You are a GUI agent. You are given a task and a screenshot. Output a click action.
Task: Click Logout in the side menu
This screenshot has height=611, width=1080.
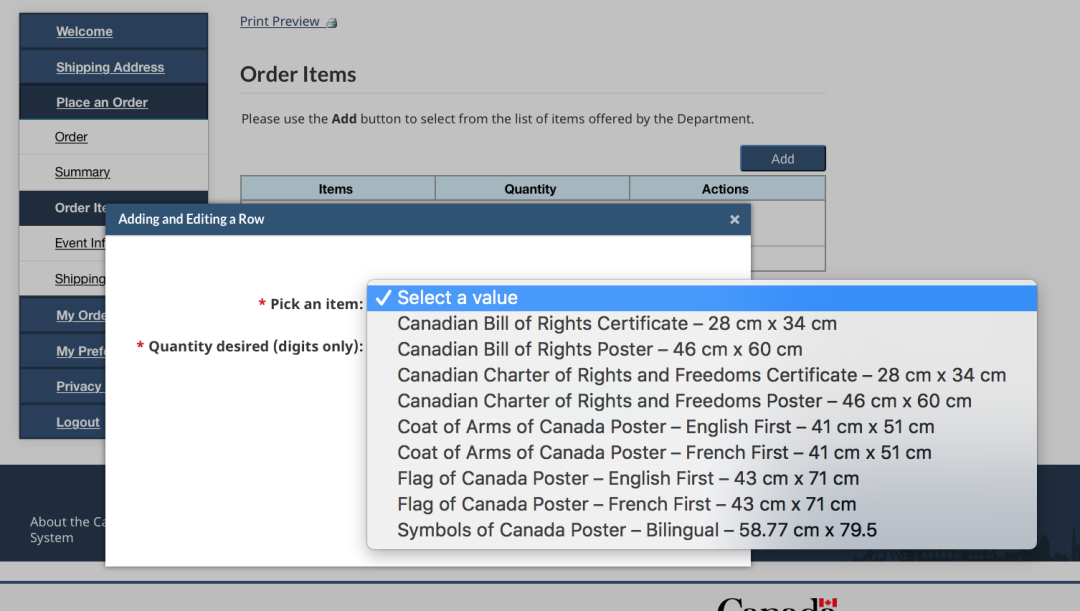[78, 423]
